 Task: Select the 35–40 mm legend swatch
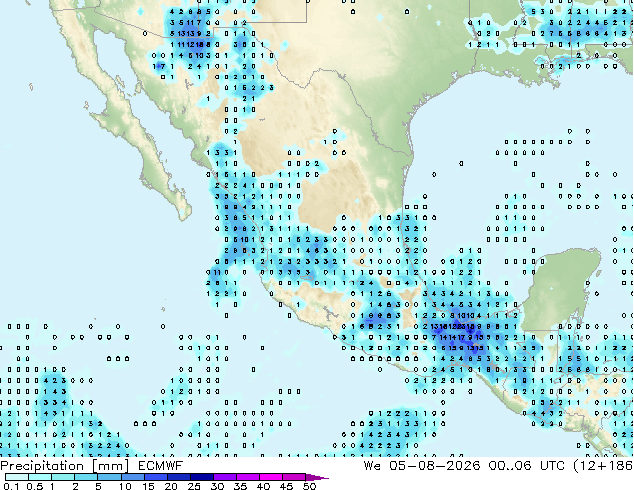coord(248,477)
